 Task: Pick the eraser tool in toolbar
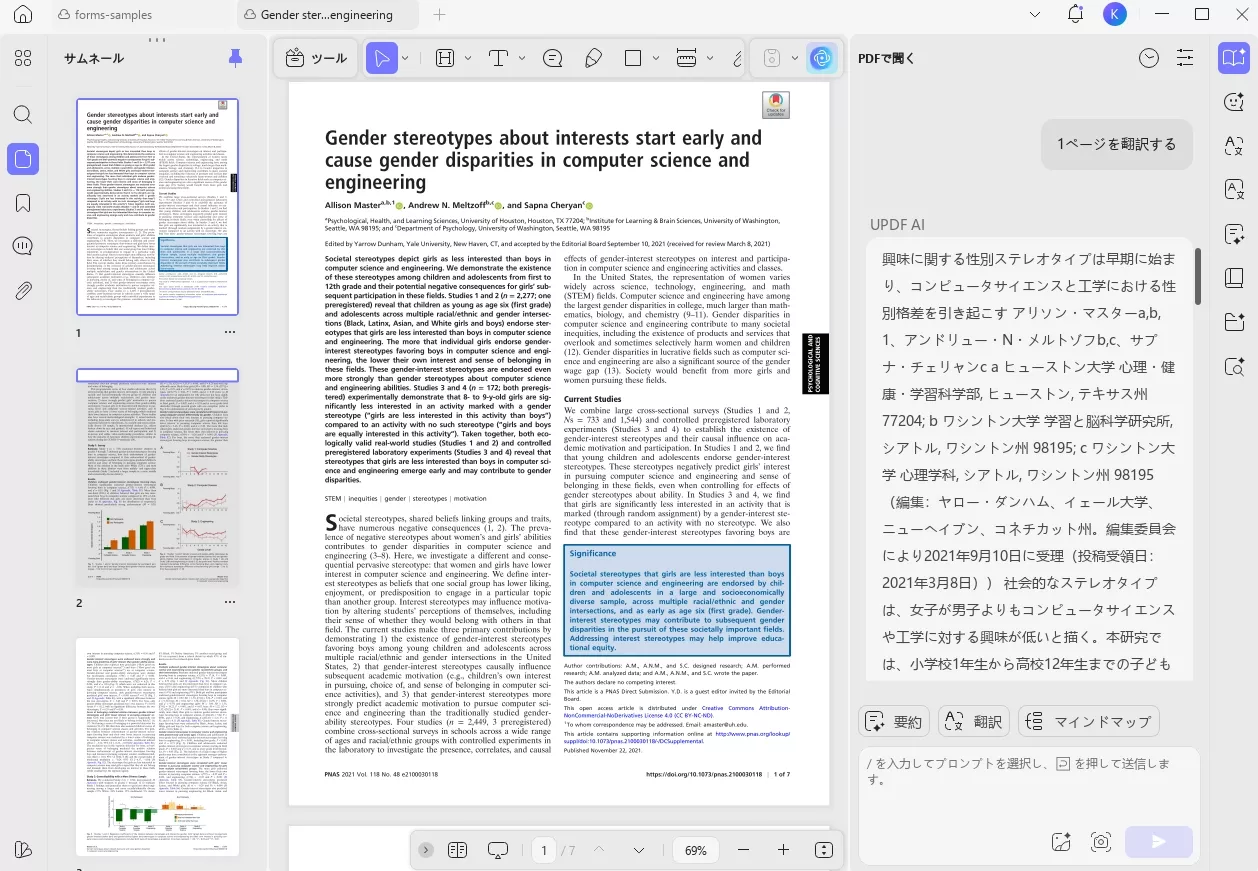point(593,59)
